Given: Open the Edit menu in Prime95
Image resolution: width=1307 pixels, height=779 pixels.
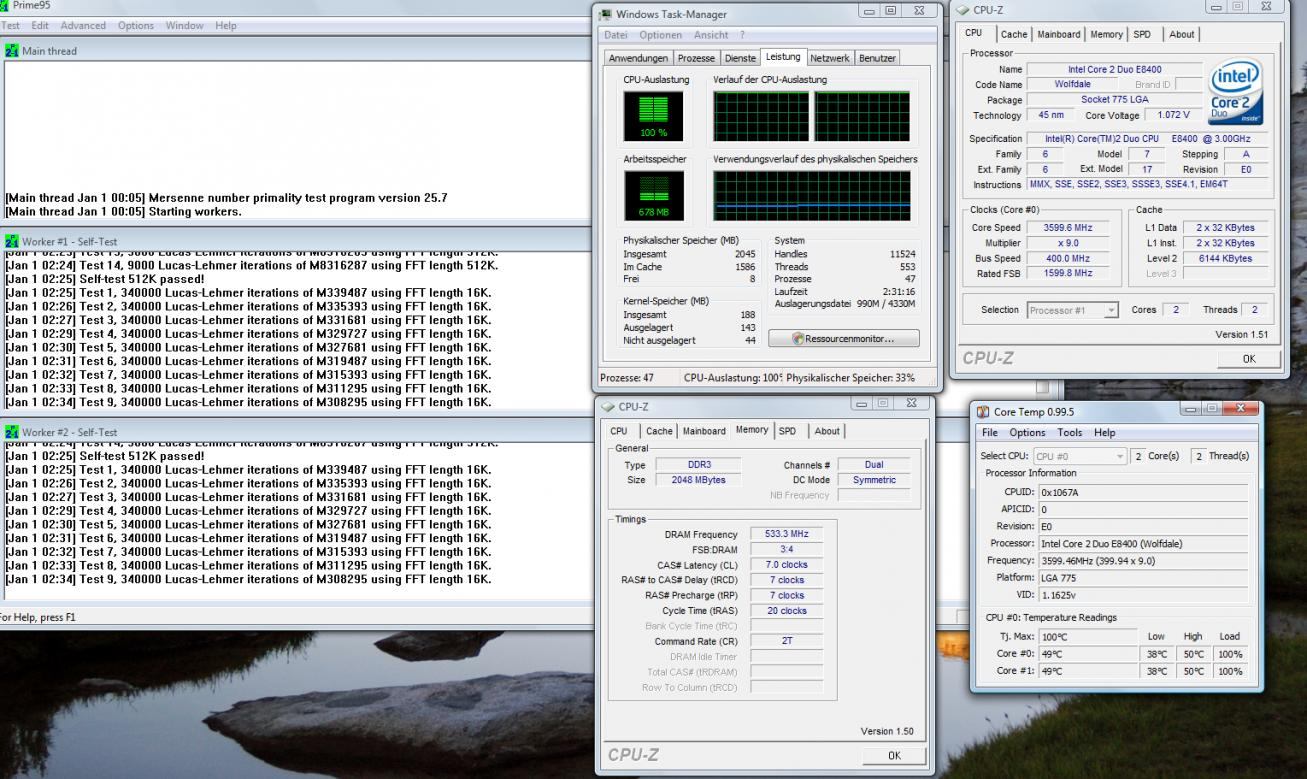Looking at the screenshot, I should [x=40, y=25].
